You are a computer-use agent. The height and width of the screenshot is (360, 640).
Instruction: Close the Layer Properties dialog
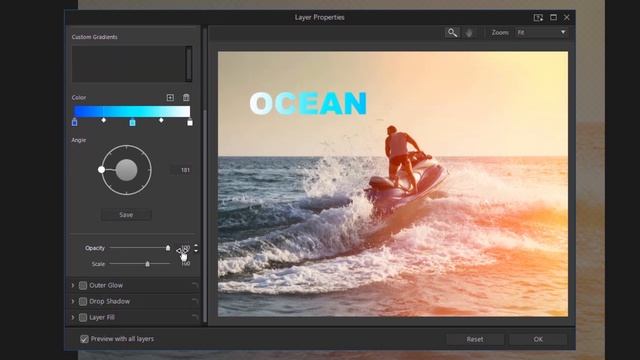click(567, 18)
